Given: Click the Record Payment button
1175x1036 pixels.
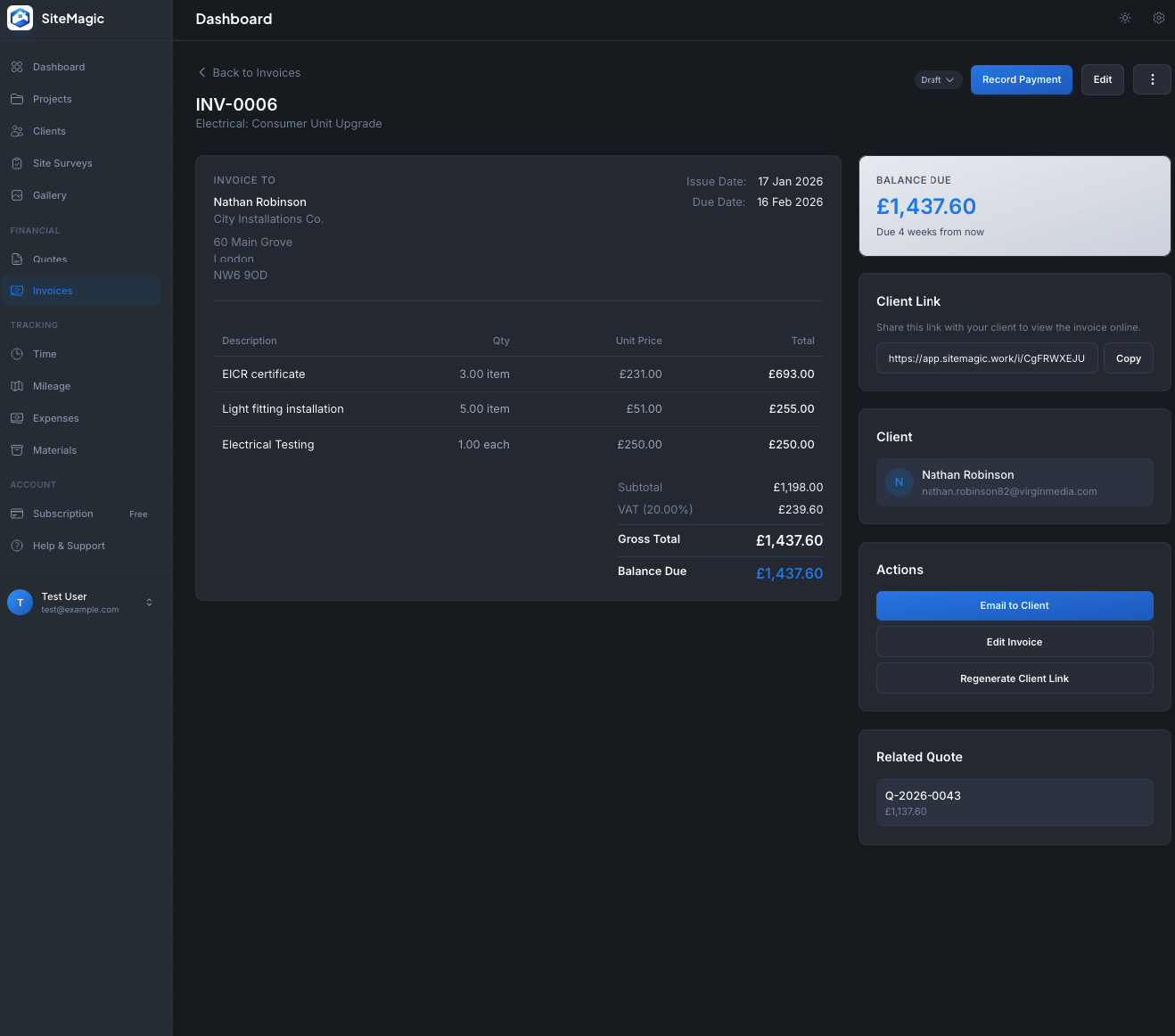Looking at the screenshot, I should (1021, 79).
